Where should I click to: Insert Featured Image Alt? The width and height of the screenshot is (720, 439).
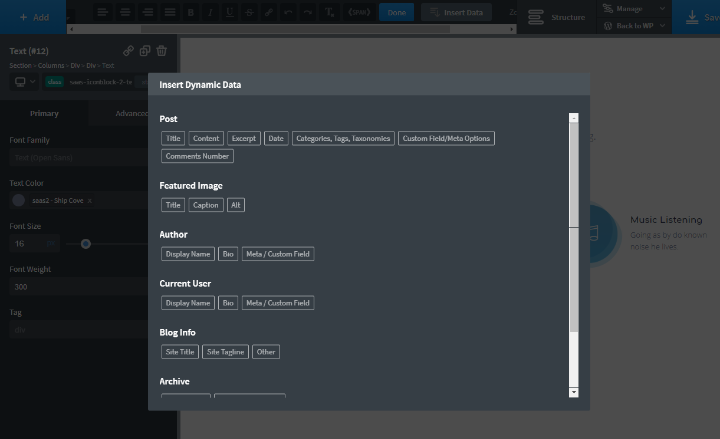click(x=236, y=205)
